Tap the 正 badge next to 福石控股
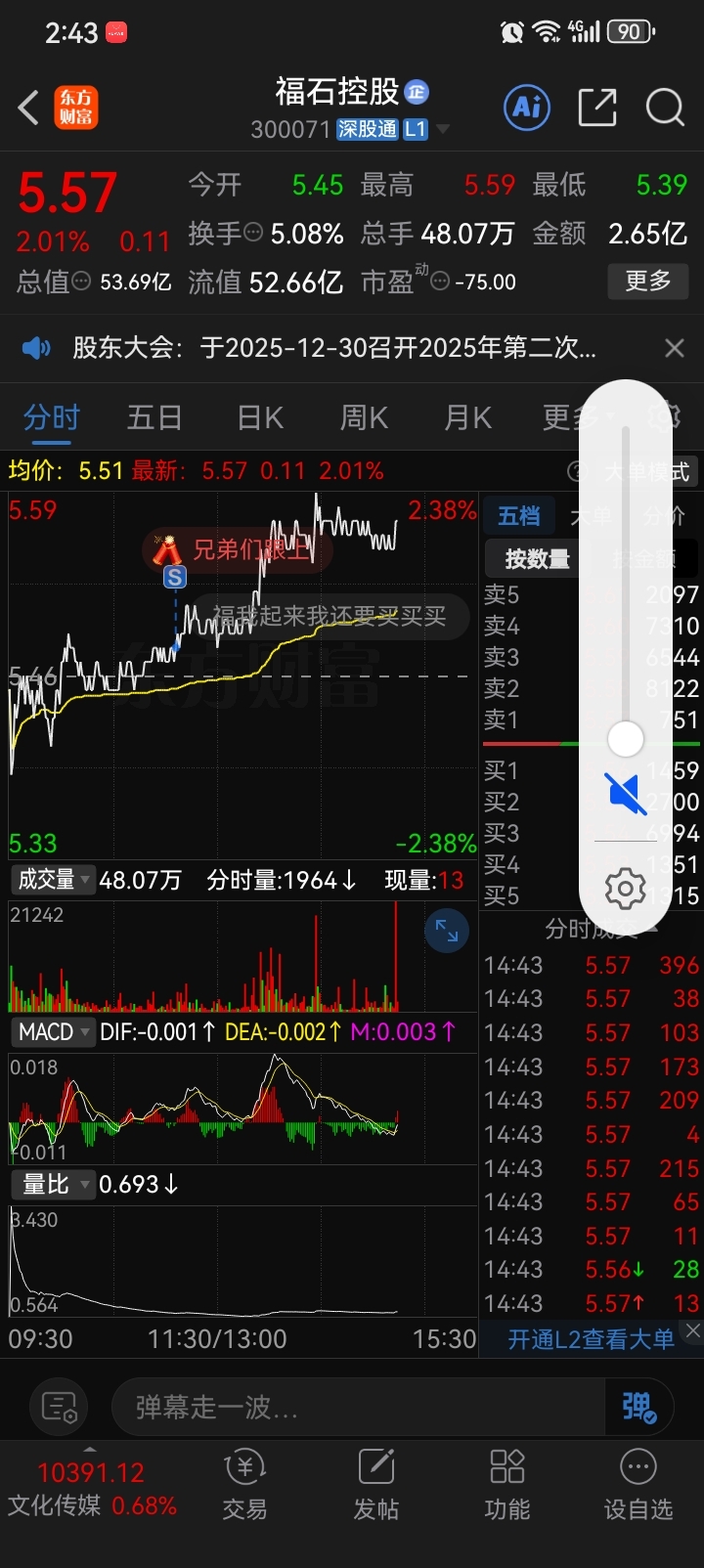This screenshot has height=1568, width=704. pyautogui.click(x=418, y=92)
